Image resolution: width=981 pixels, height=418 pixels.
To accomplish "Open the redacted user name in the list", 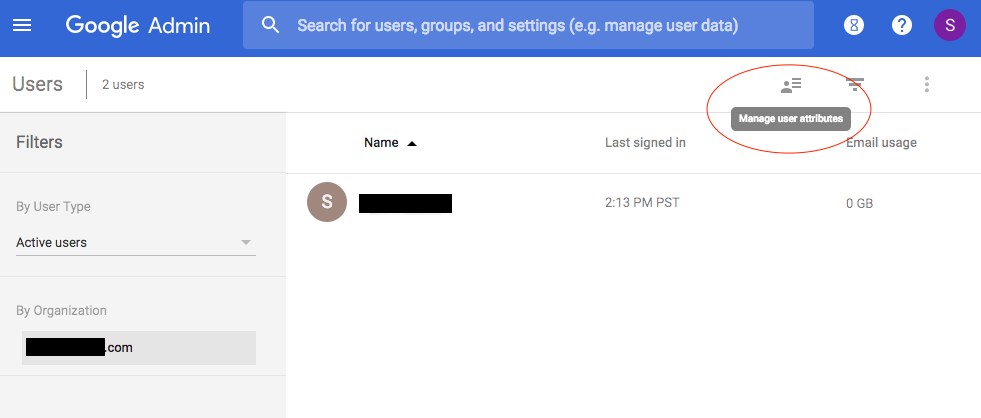I will (405, 204).
